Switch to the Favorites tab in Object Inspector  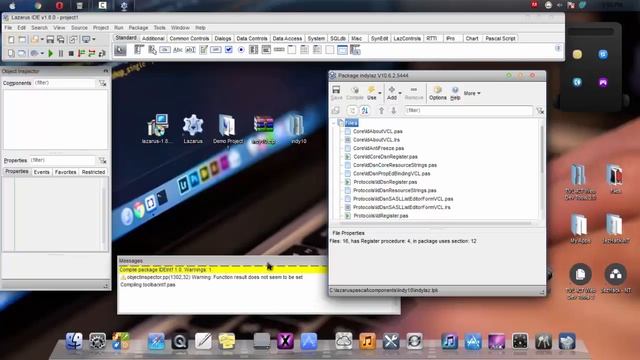pyautogui.click(x=65, y=172)
